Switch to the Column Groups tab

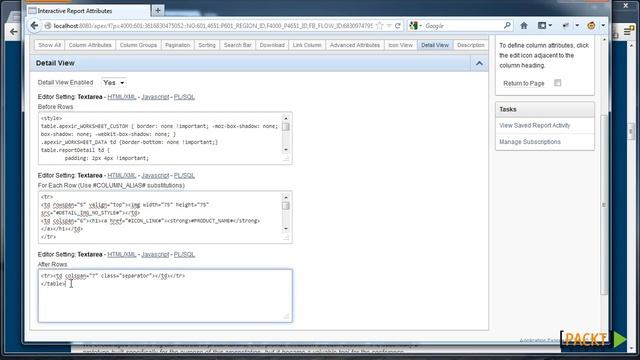138,45
